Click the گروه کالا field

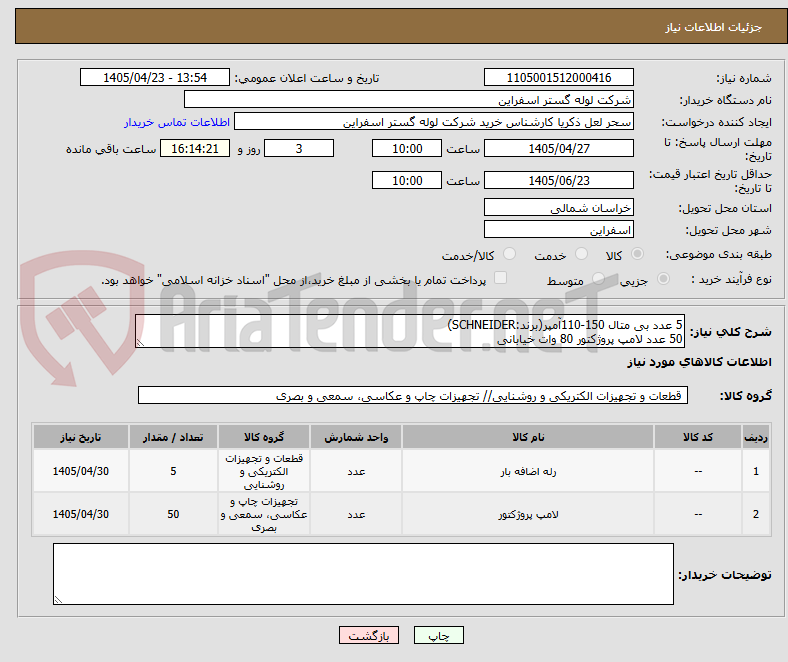413,396
